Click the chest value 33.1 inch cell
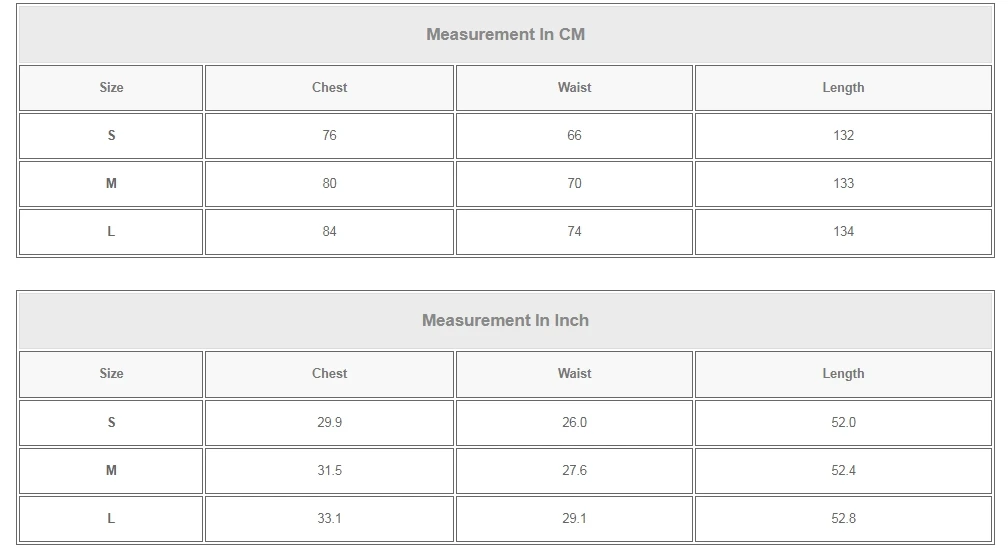 tap(329, 519)
